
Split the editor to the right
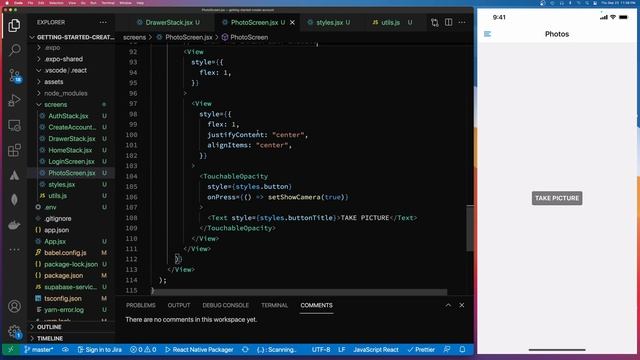pos(448,22)
